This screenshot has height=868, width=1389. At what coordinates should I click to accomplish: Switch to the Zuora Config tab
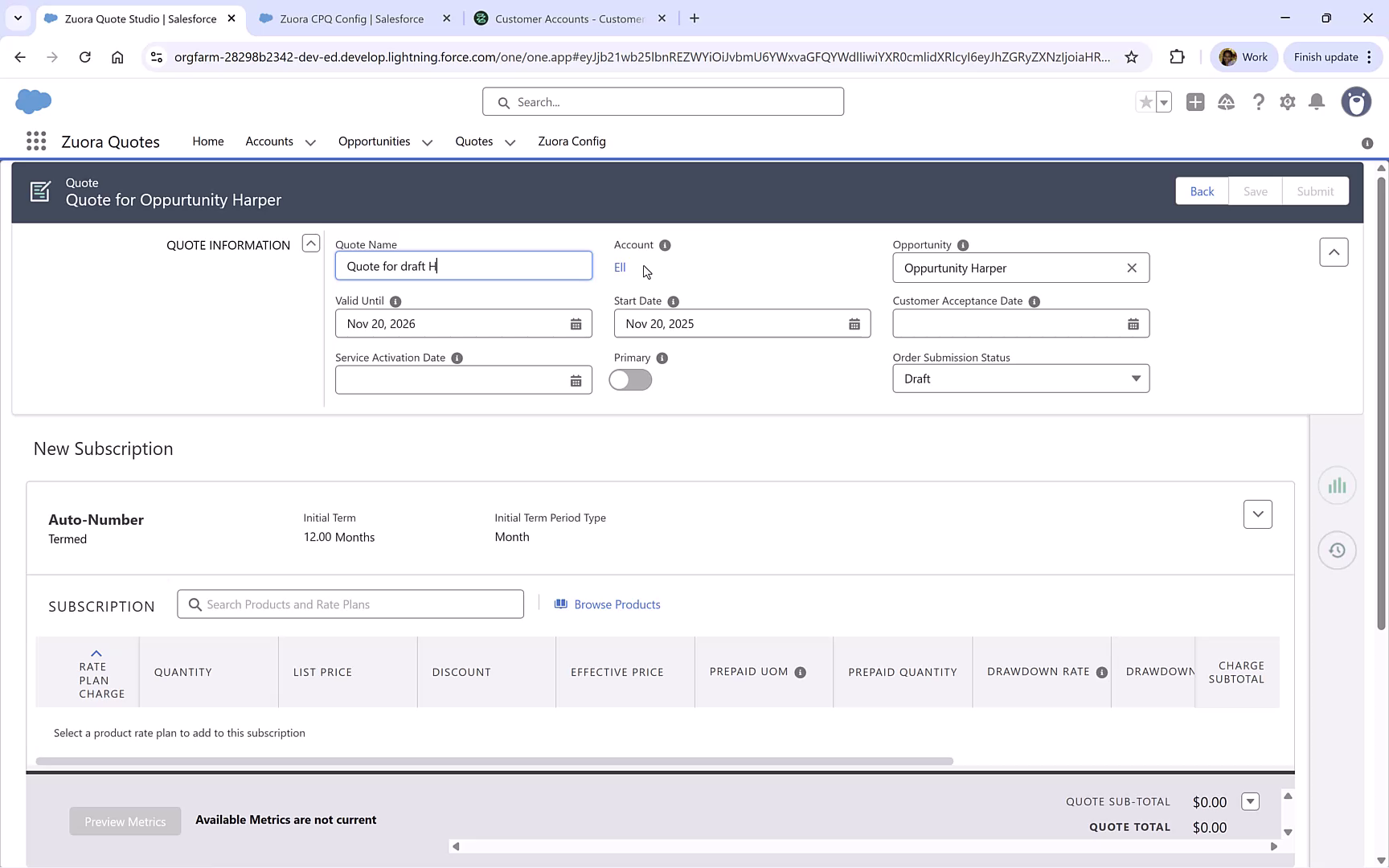coord(572,141)
